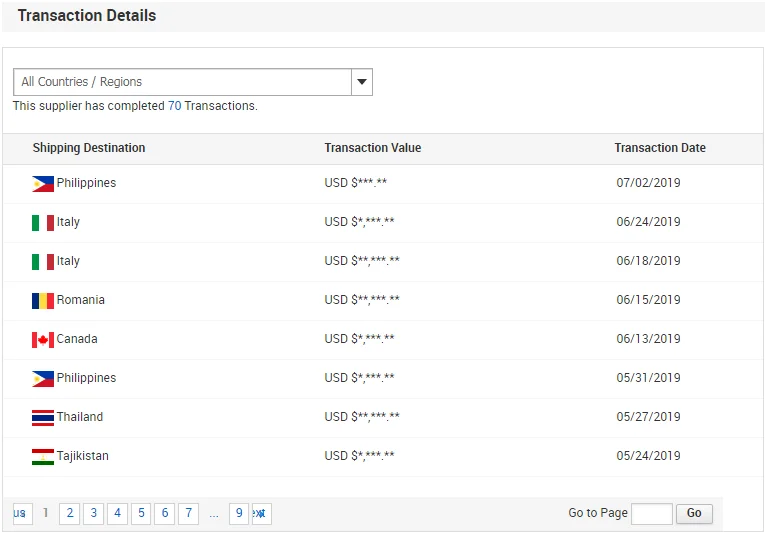Select page 7 in the pagination

188,513
